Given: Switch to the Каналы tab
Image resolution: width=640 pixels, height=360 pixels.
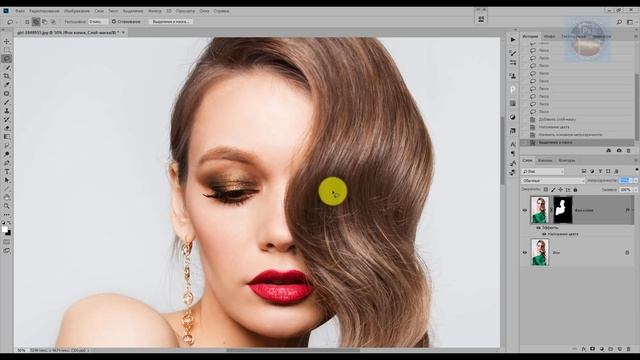Looking at the screenshot, I should point(545,160).
